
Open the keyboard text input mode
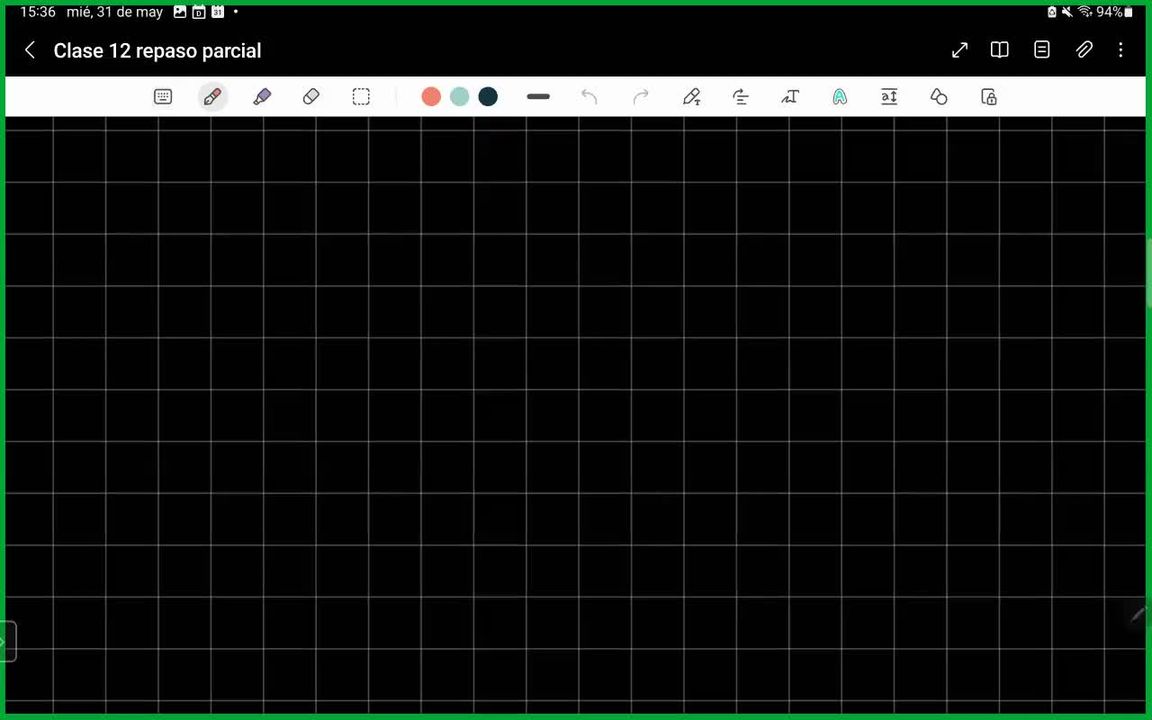click(x=163, y=97)
